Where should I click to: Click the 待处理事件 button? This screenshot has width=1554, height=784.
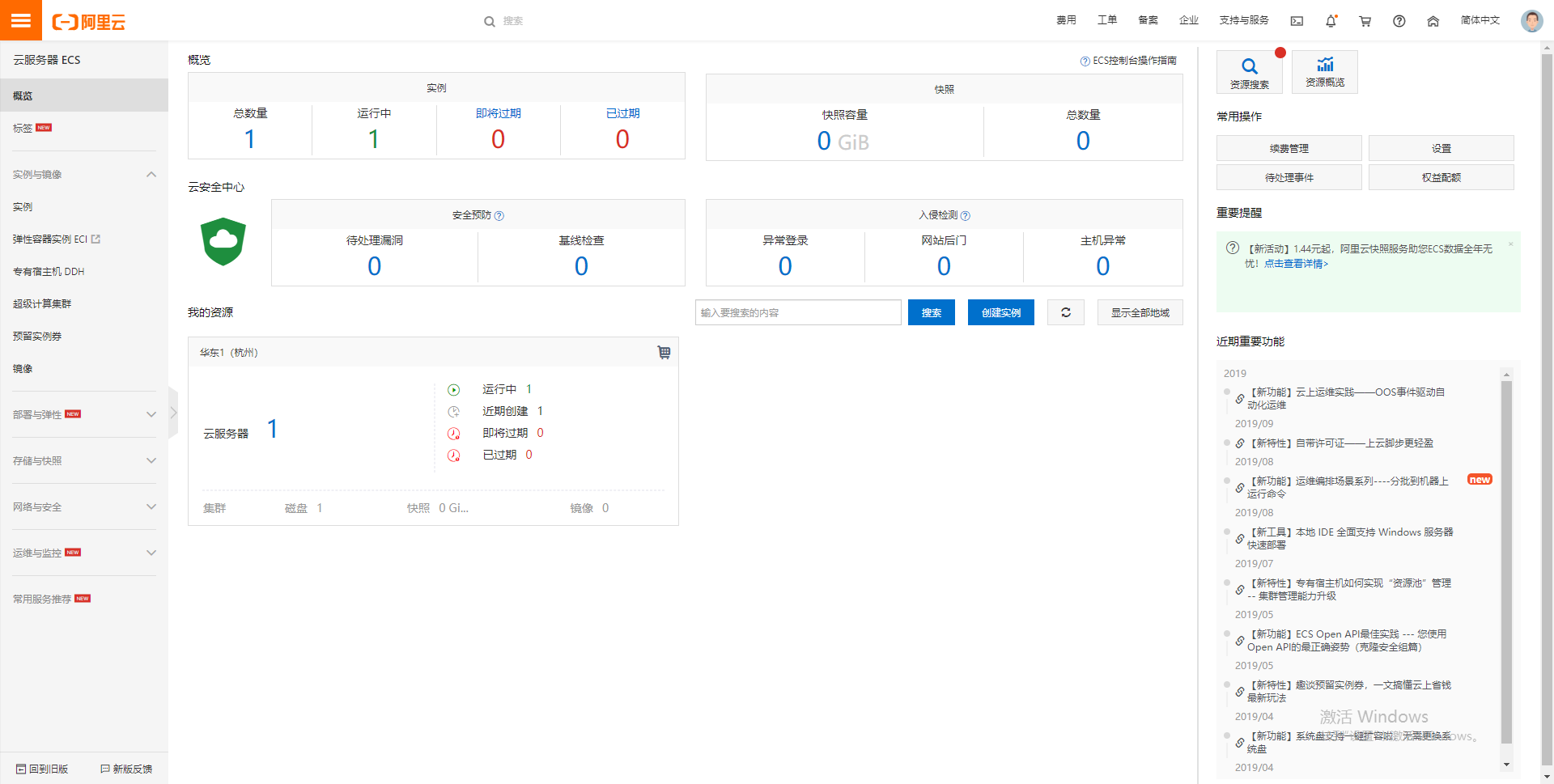click(1289, 177)
